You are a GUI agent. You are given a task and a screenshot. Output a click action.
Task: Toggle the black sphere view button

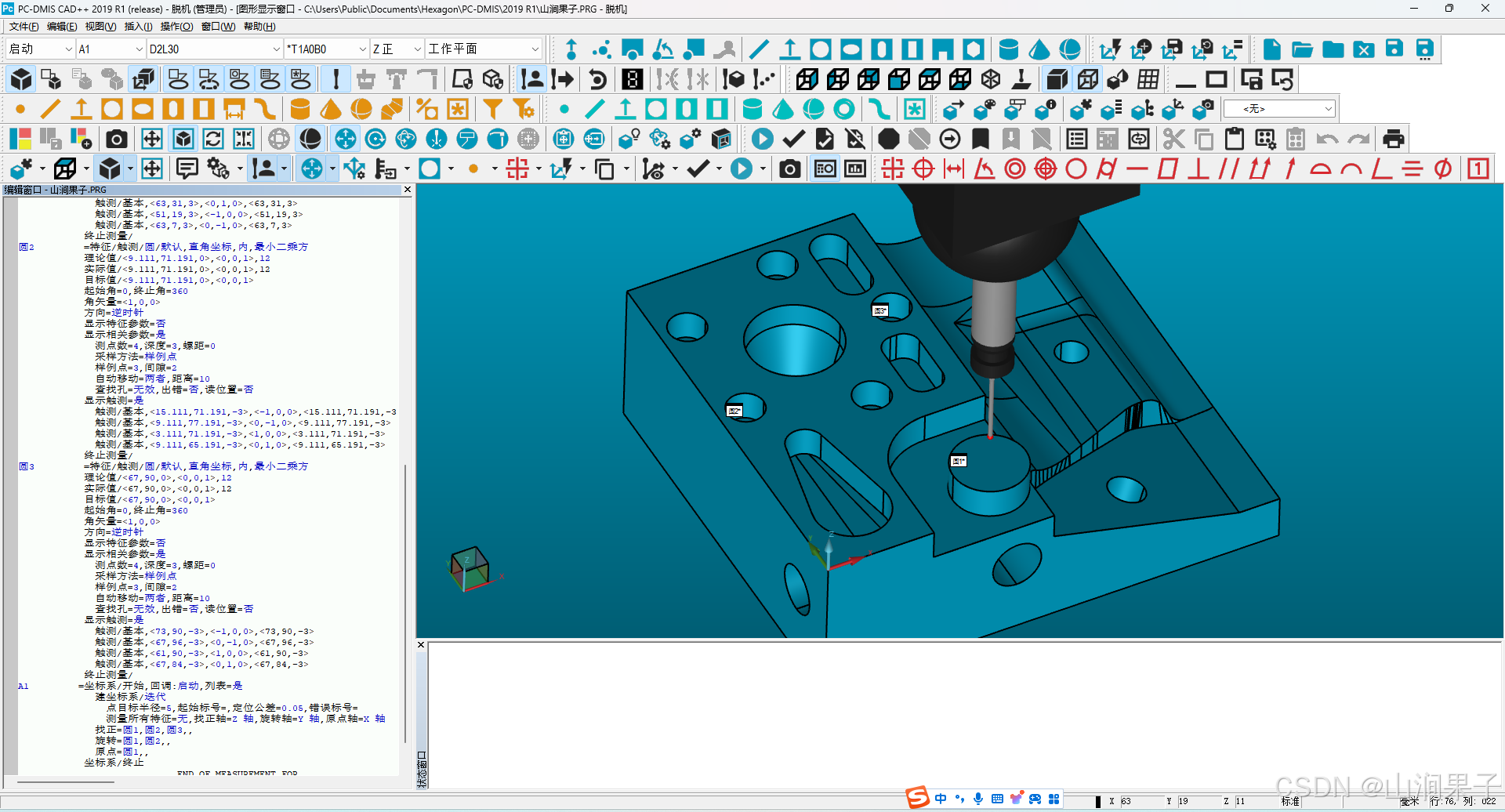[310, 139]
